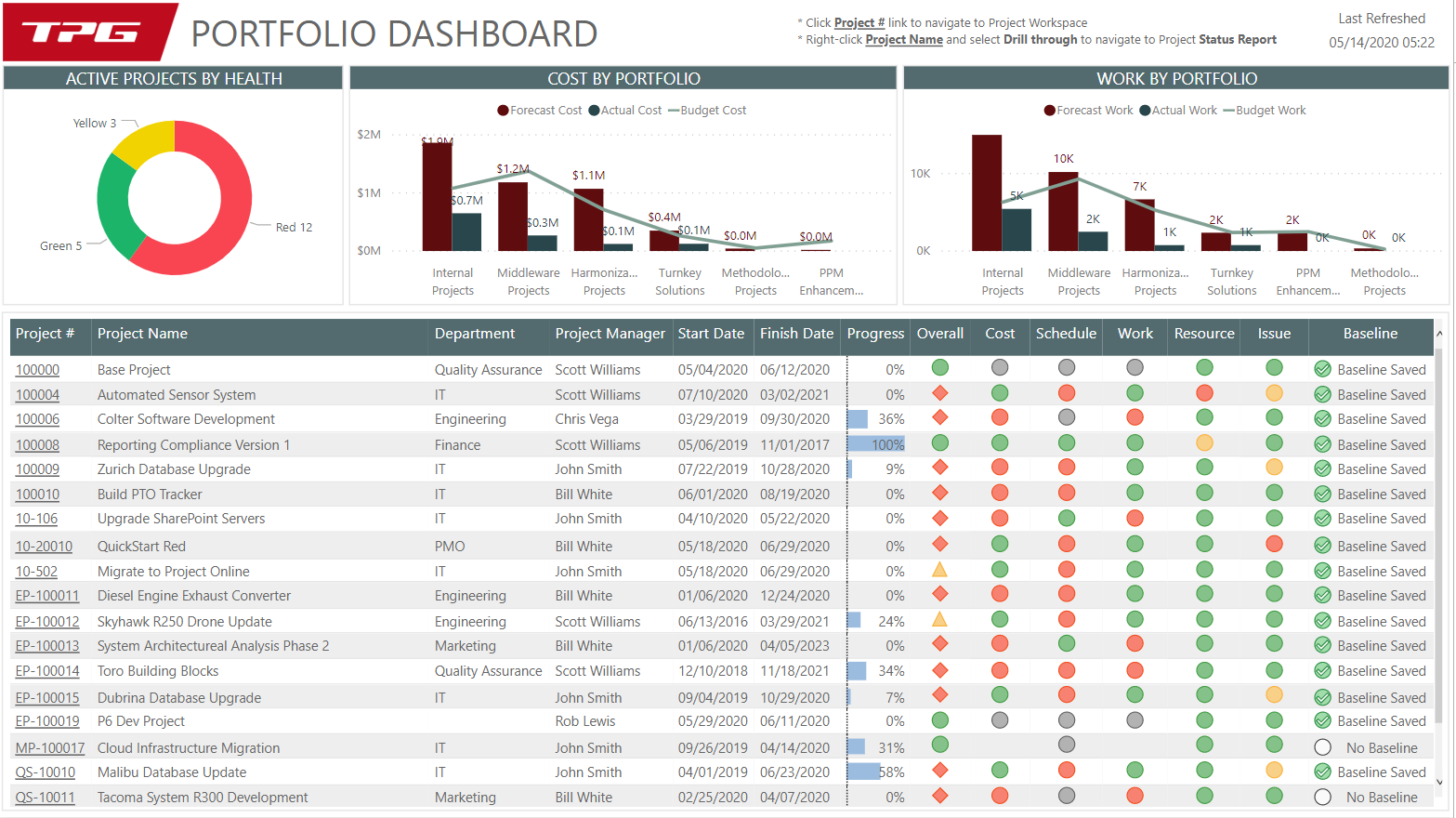Image resolution: width=1456 pixels, height=818 pixels.
Task: Click the red Schedule icon for Upgrade SharePoint Servers
Action: click(x=1066, y=519)
